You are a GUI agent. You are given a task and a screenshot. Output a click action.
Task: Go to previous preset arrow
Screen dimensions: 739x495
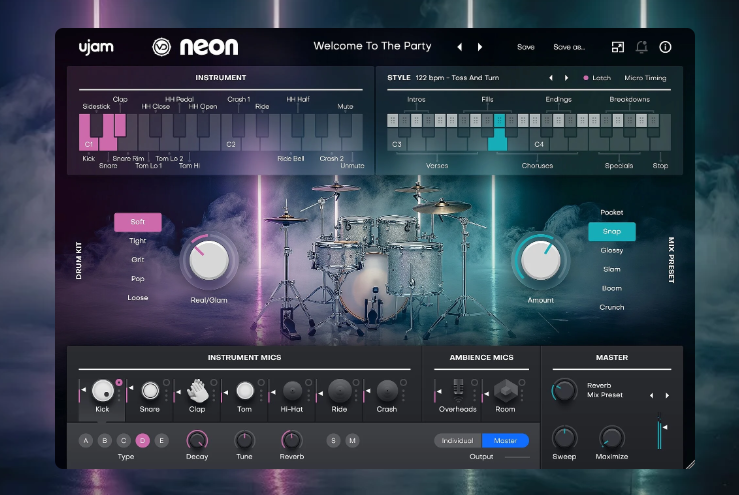click(460, 47)
